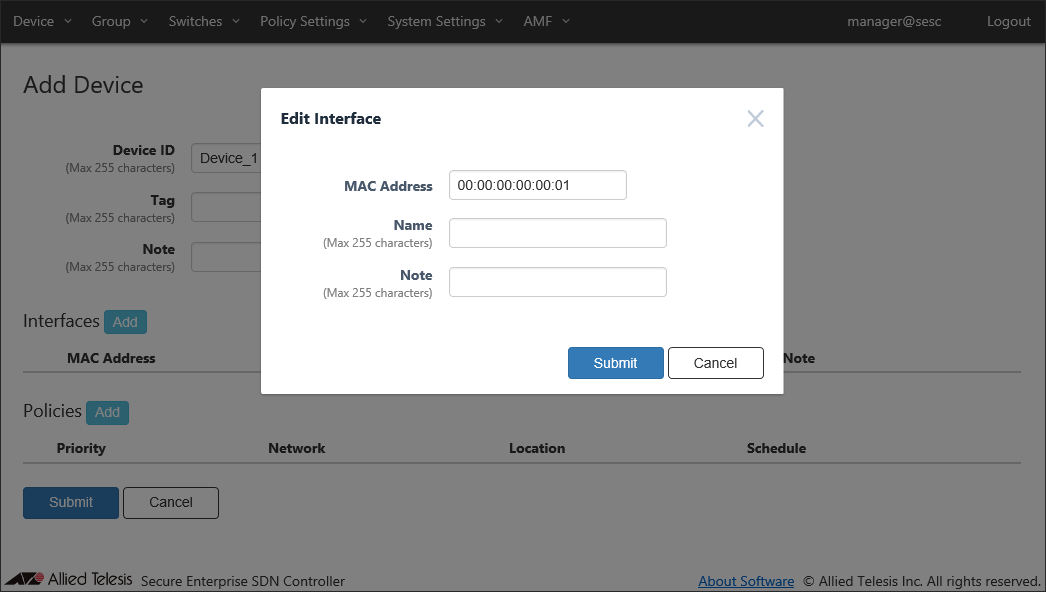Open the System Settings menu
The image size is (1046, 592).
point(444,21)
